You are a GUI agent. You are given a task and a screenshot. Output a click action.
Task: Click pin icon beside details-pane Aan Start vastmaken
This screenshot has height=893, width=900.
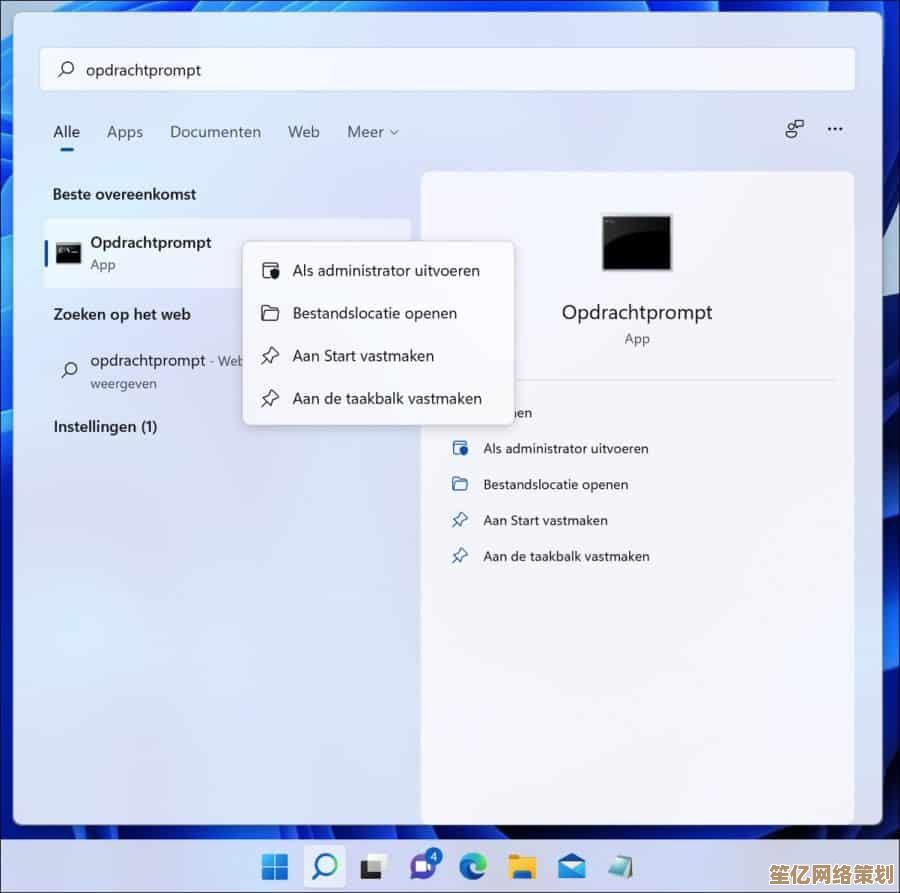click(460, 521)
